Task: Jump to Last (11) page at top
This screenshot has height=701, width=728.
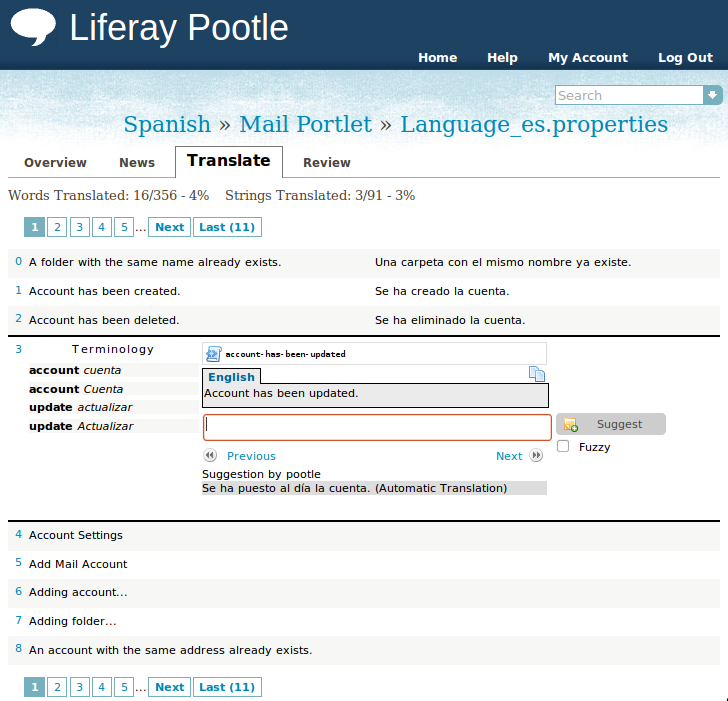Action: point(227,227)
